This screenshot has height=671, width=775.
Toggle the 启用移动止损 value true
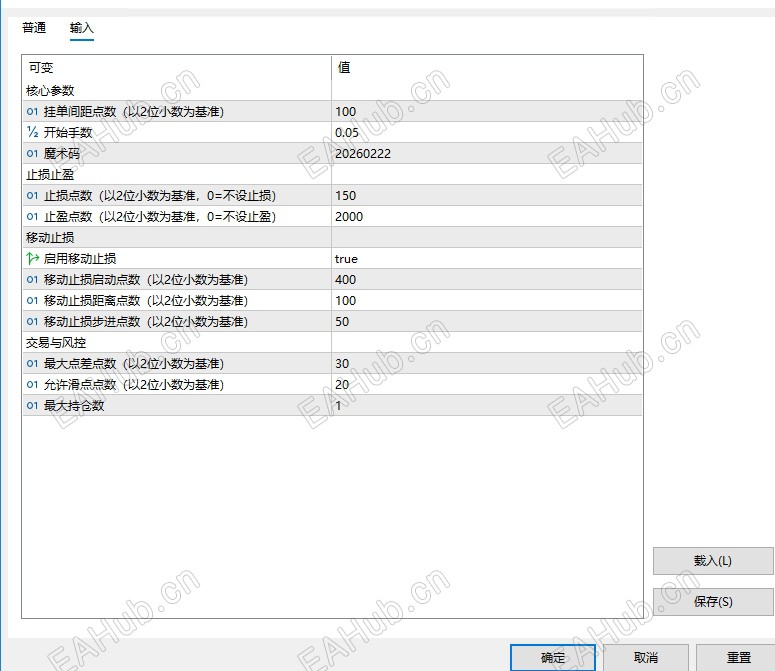tap(487, 258)
